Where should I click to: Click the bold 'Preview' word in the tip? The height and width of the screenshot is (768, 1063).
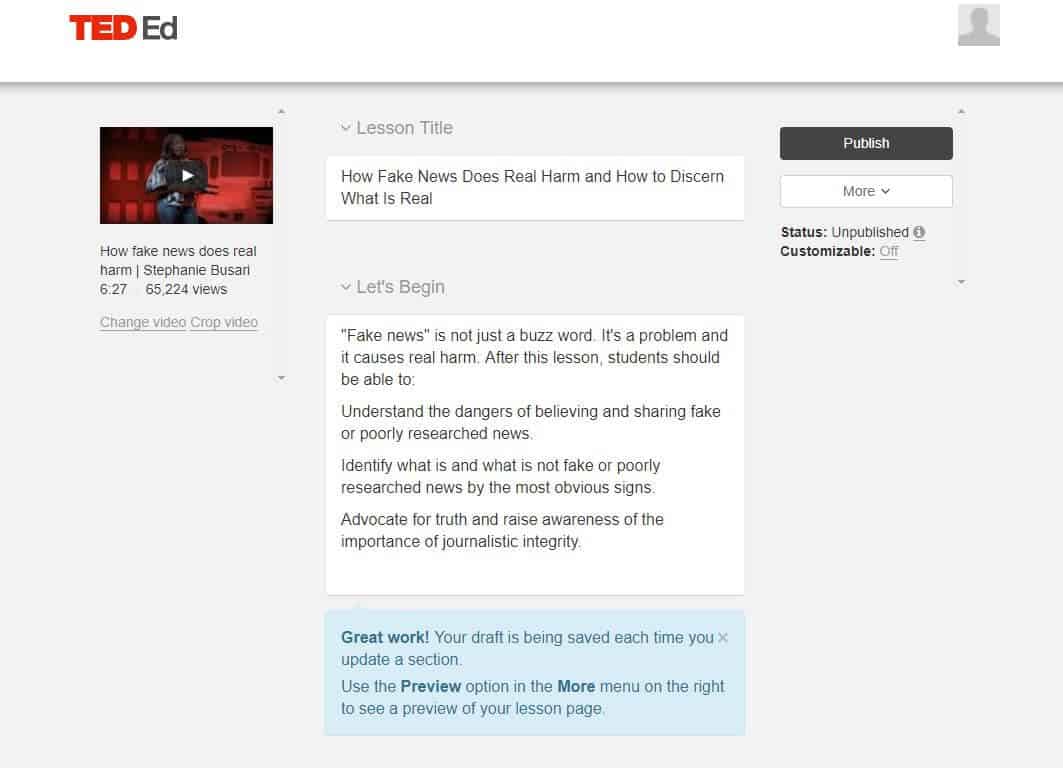[430, 686]
